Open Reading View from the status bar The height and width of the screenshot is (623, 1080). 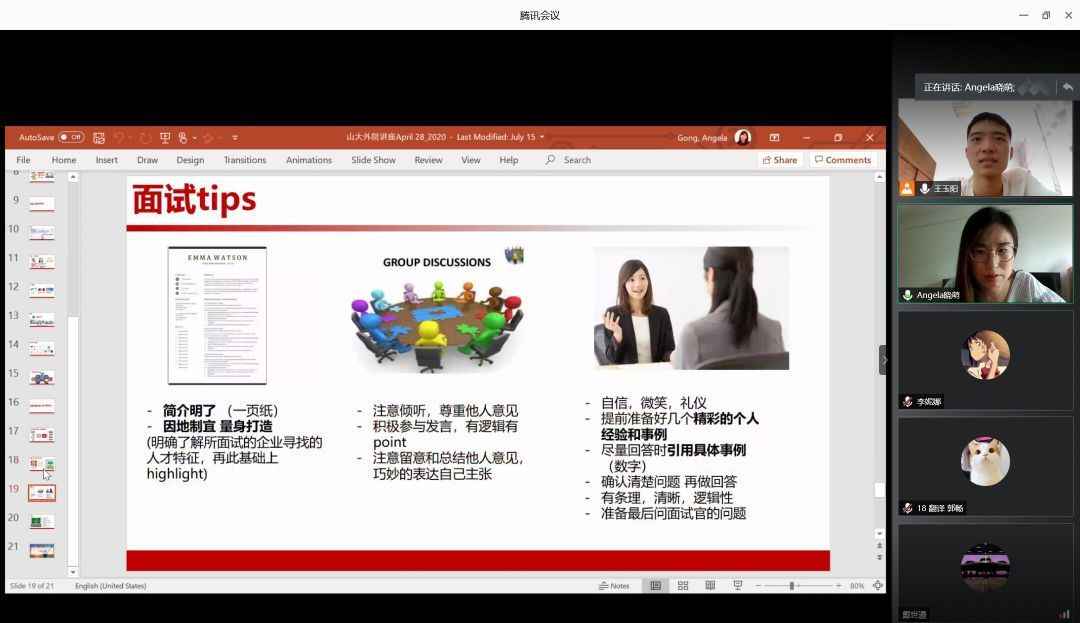coord(710,586)
